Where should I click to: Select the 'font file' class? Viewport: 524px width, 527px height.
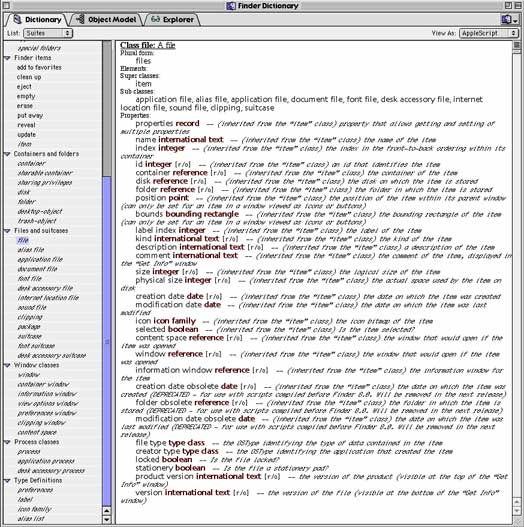(30, 279)
